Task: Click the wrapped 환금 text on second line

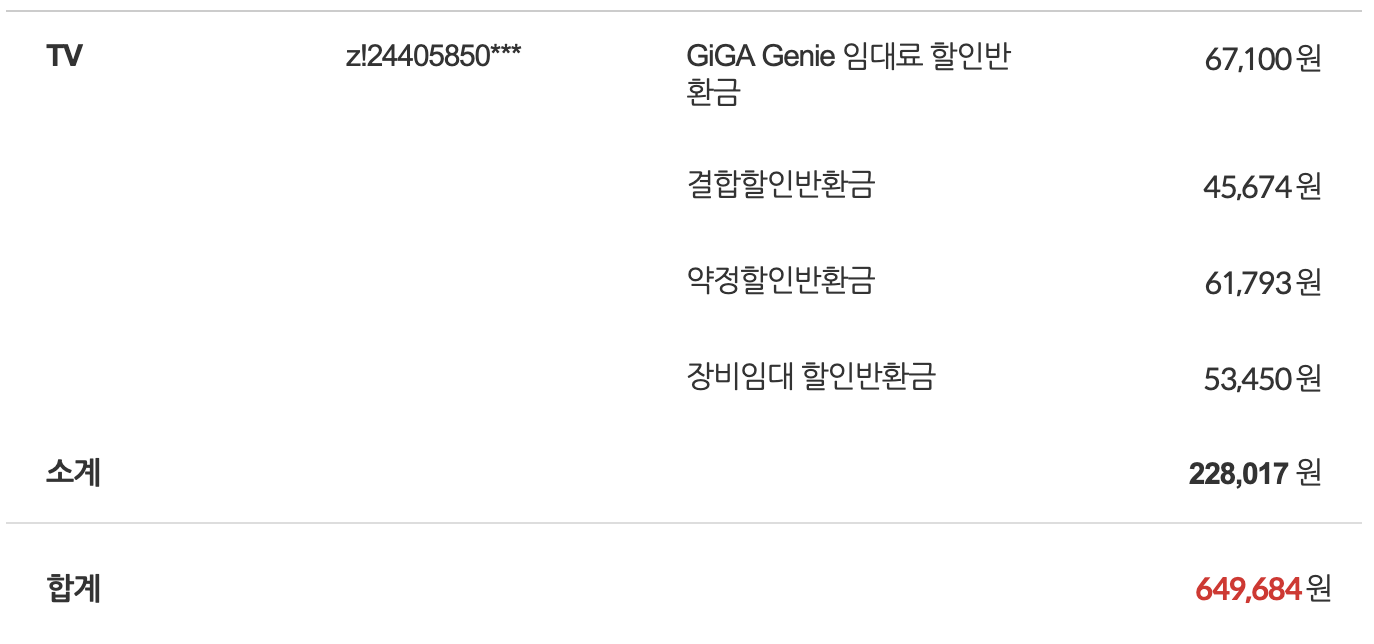Action: coord(713,94)
